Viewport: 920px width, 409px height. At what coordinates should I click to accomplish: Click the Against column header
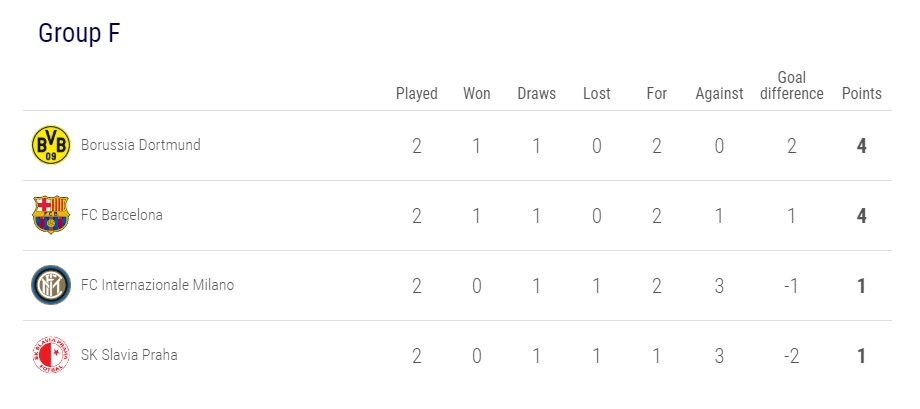point(720,93)
